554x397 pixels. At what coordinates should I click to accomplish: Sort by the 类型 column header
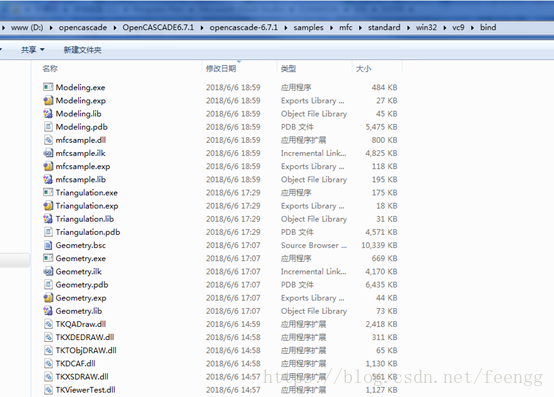288,69
